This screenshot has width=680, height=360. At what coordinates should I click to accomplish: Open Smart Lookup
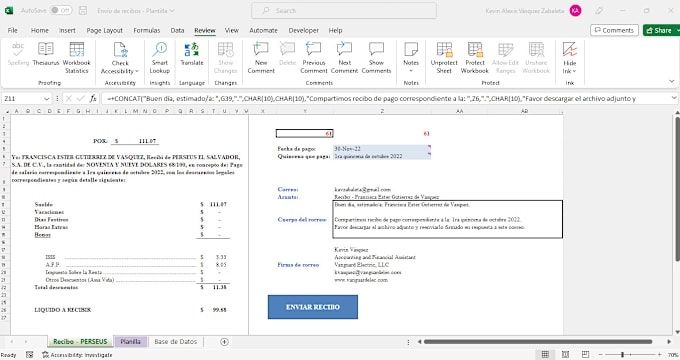point(160,58)
